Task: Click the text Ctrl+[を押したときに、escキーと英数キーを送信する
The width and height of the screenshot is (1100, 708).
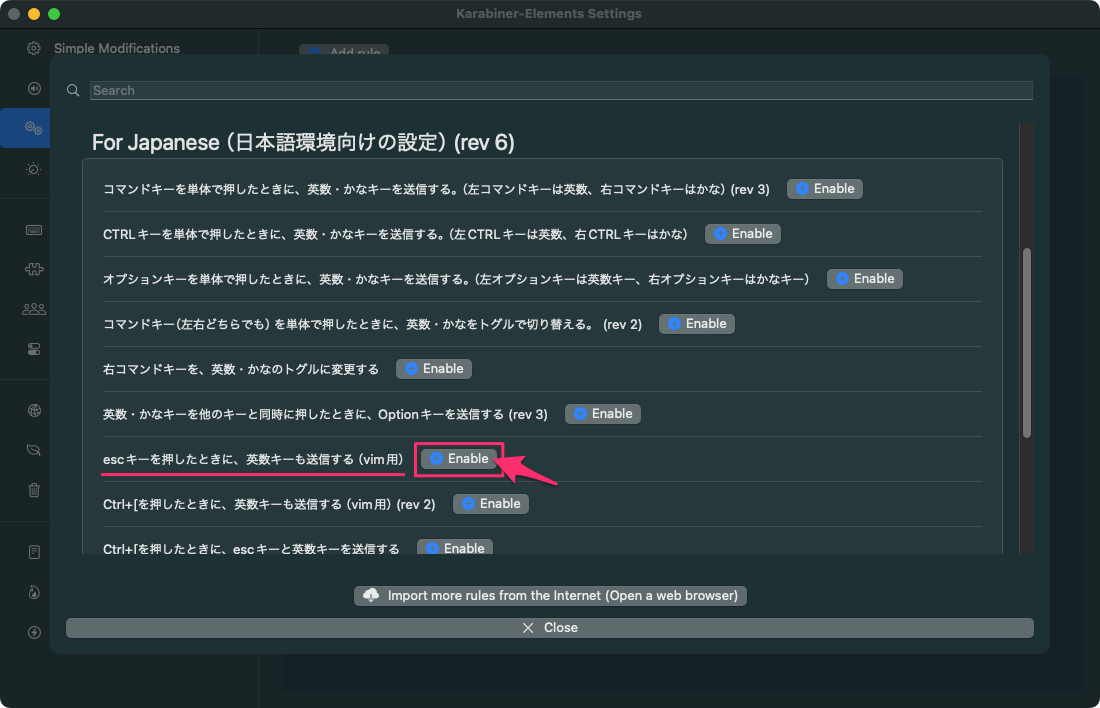Action: (251, 548)
